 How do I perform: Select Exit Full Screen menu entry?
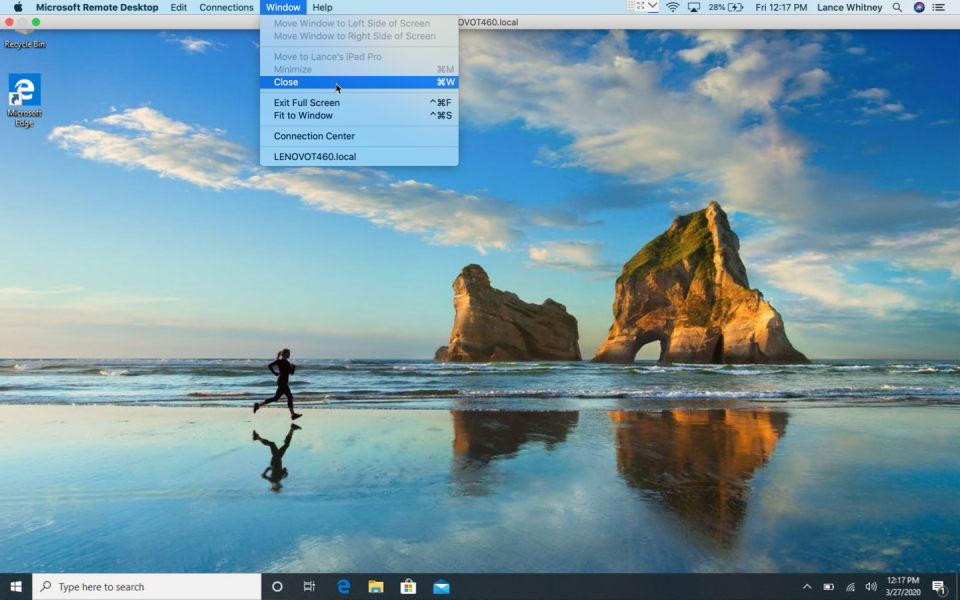359,102
